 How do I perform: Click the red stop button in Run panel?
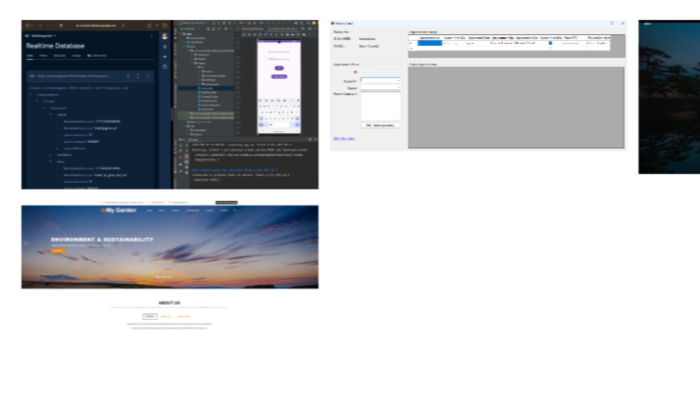point(181,158)
